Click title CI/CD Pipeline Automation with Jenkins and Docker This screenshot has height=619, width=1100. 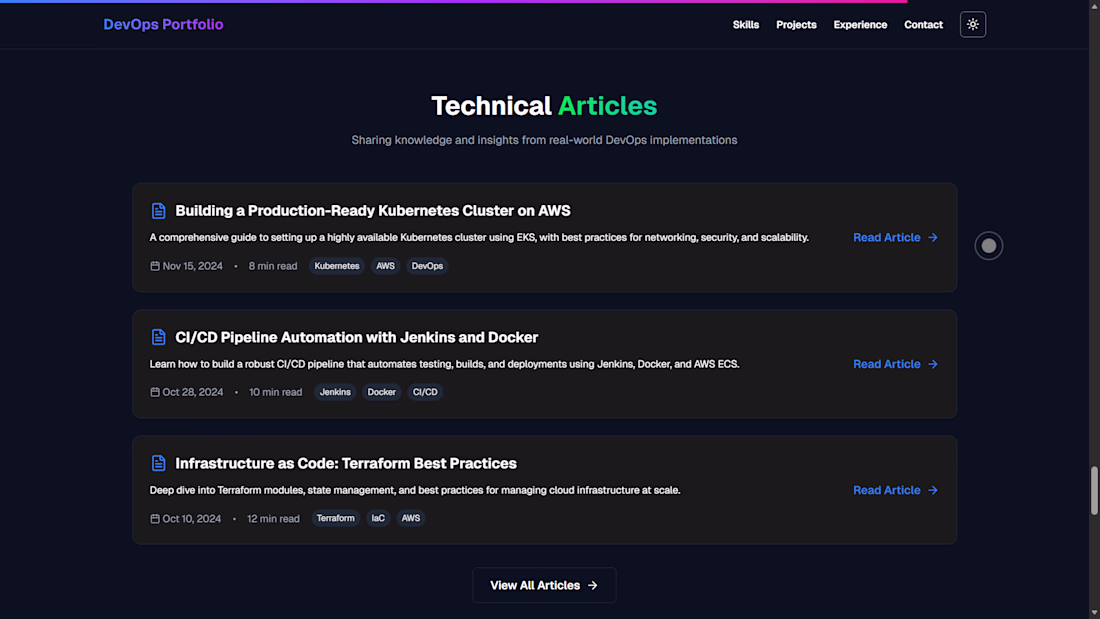tap(356, 337)
